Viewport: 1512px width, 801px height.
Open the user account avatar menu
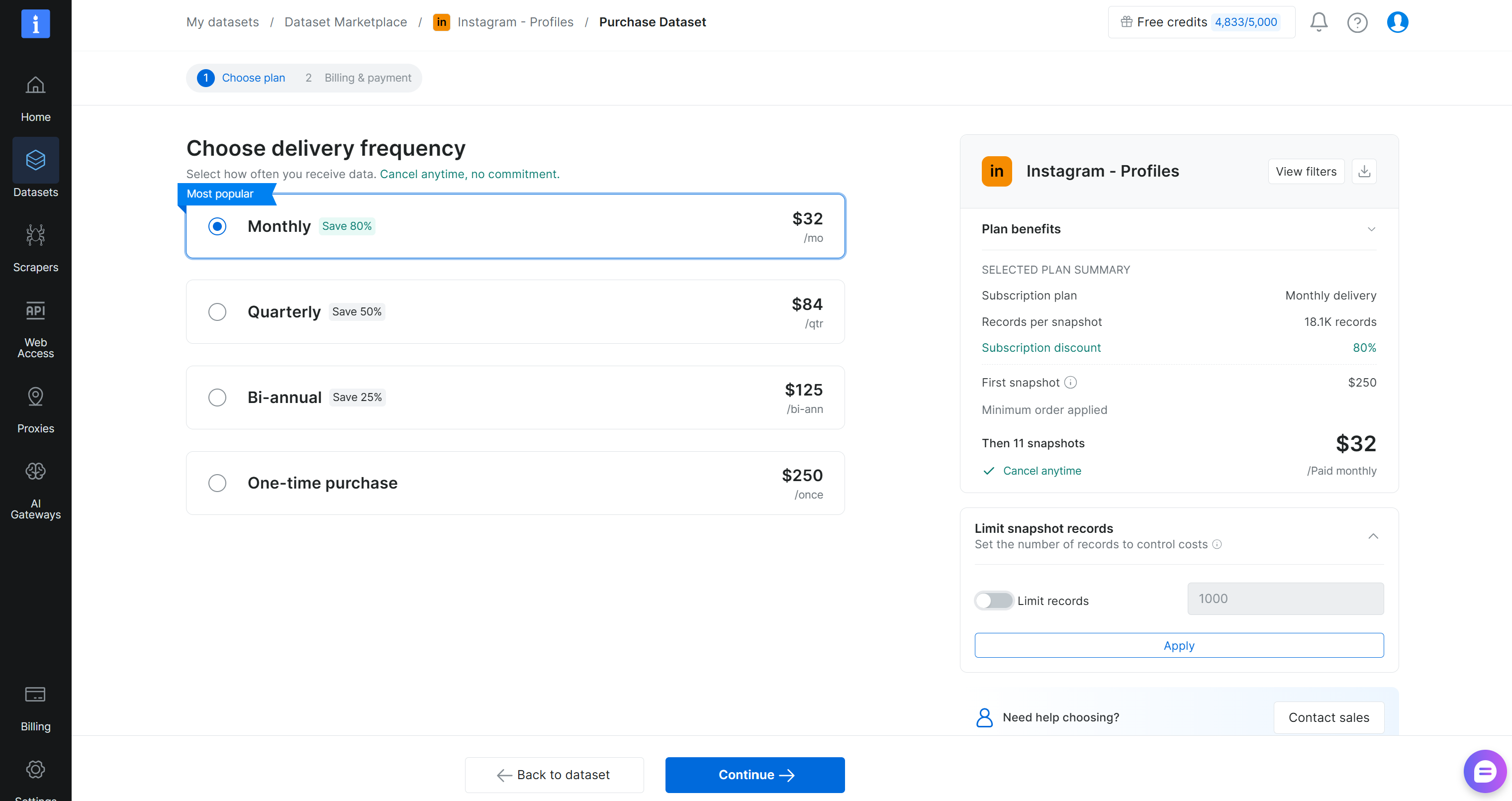point(1397,22)
